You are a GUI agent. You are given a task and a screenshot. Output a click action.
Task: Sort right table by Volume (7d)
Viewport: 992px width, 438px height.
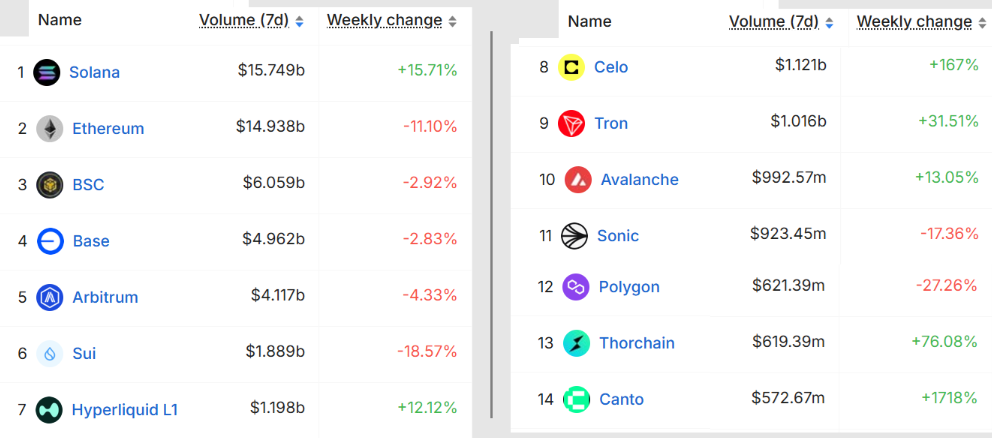[x=781, y=21]
